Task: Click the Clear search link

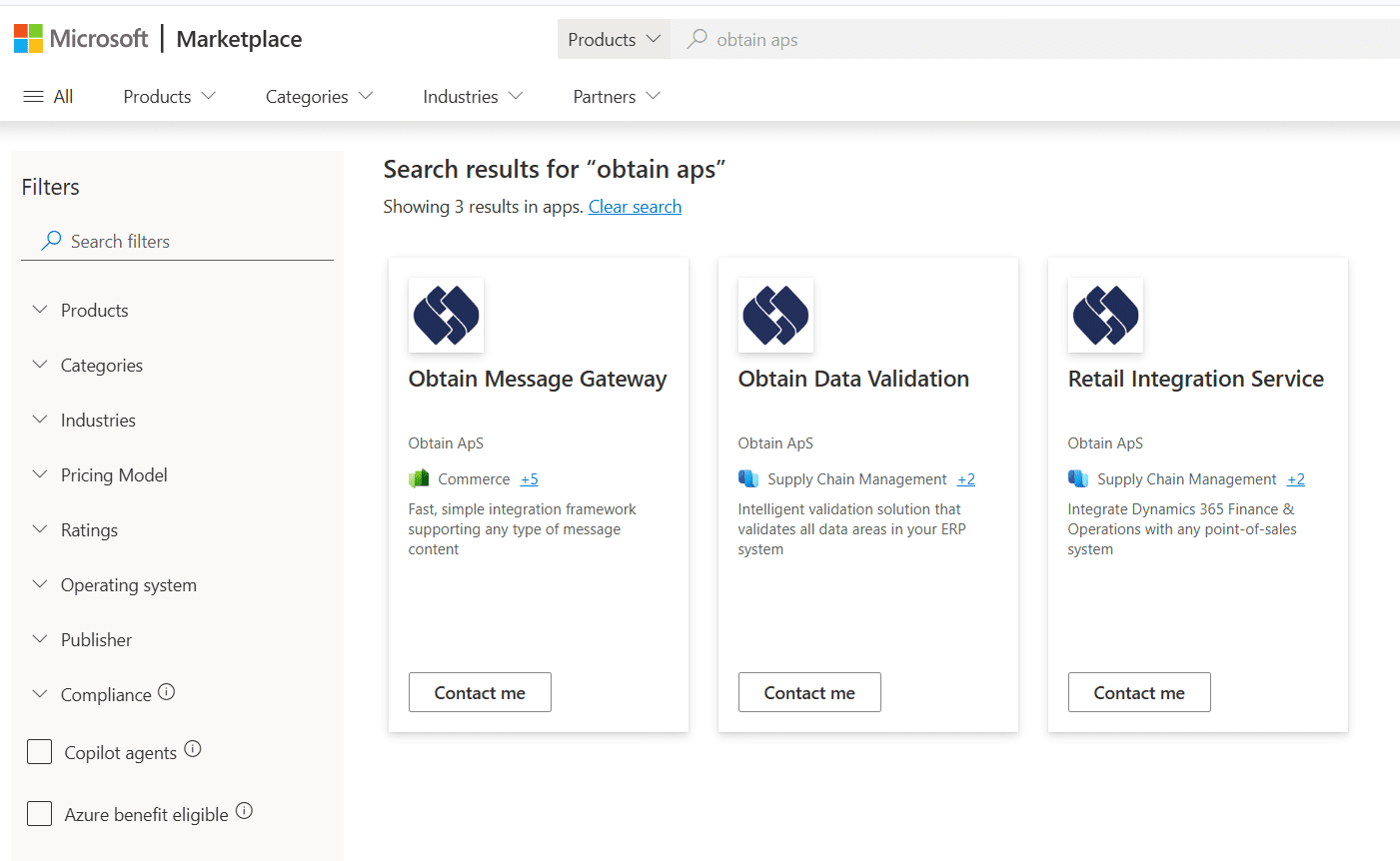Action: click(x=635, y=207)
